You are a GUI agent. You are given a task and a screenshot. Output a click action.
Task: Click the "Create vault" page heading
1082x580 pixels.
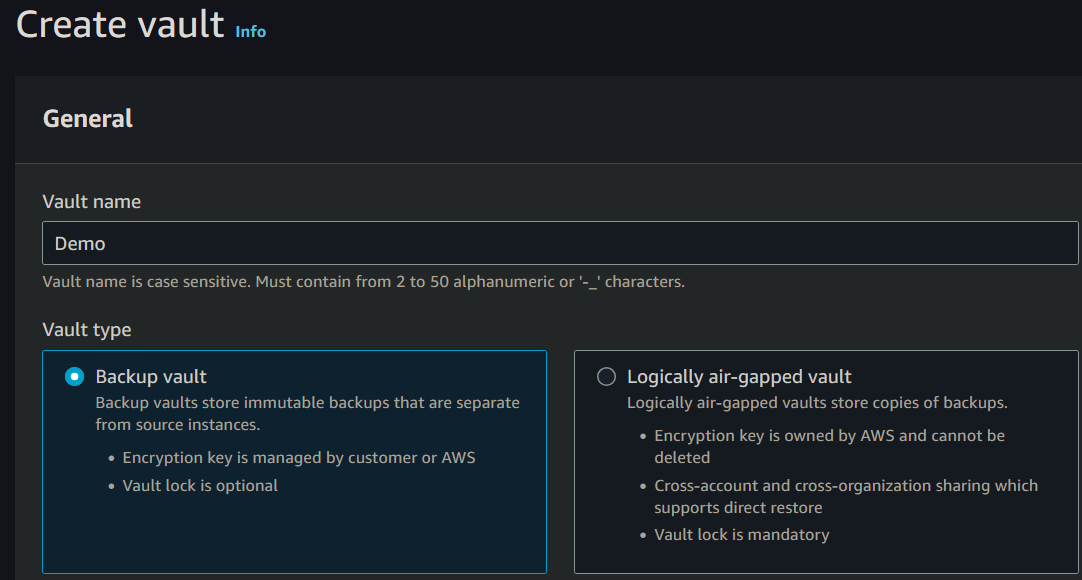(x=120, y=25)
